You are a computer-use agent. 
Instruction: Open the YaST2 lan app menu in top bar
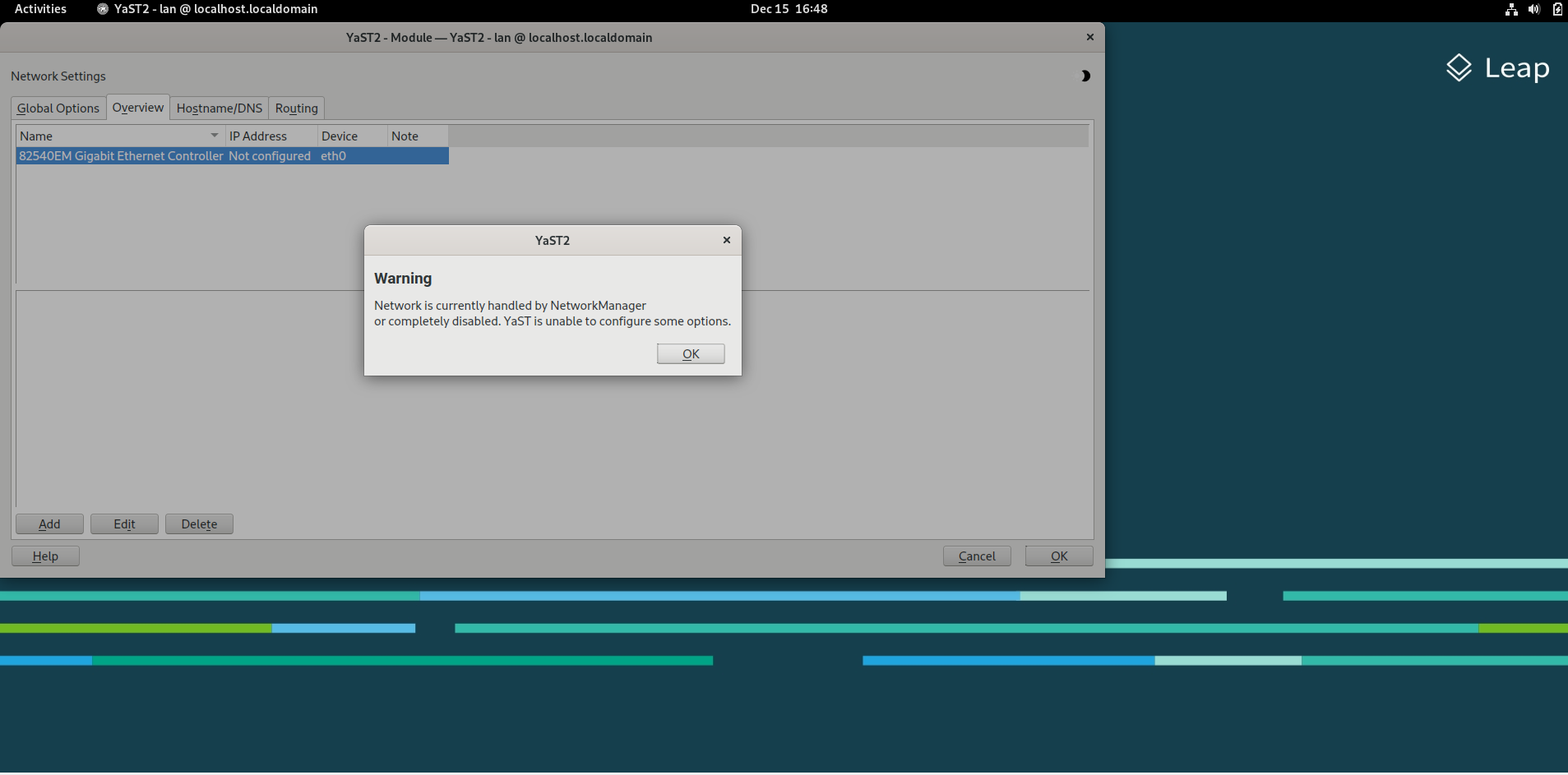(207, 9)
